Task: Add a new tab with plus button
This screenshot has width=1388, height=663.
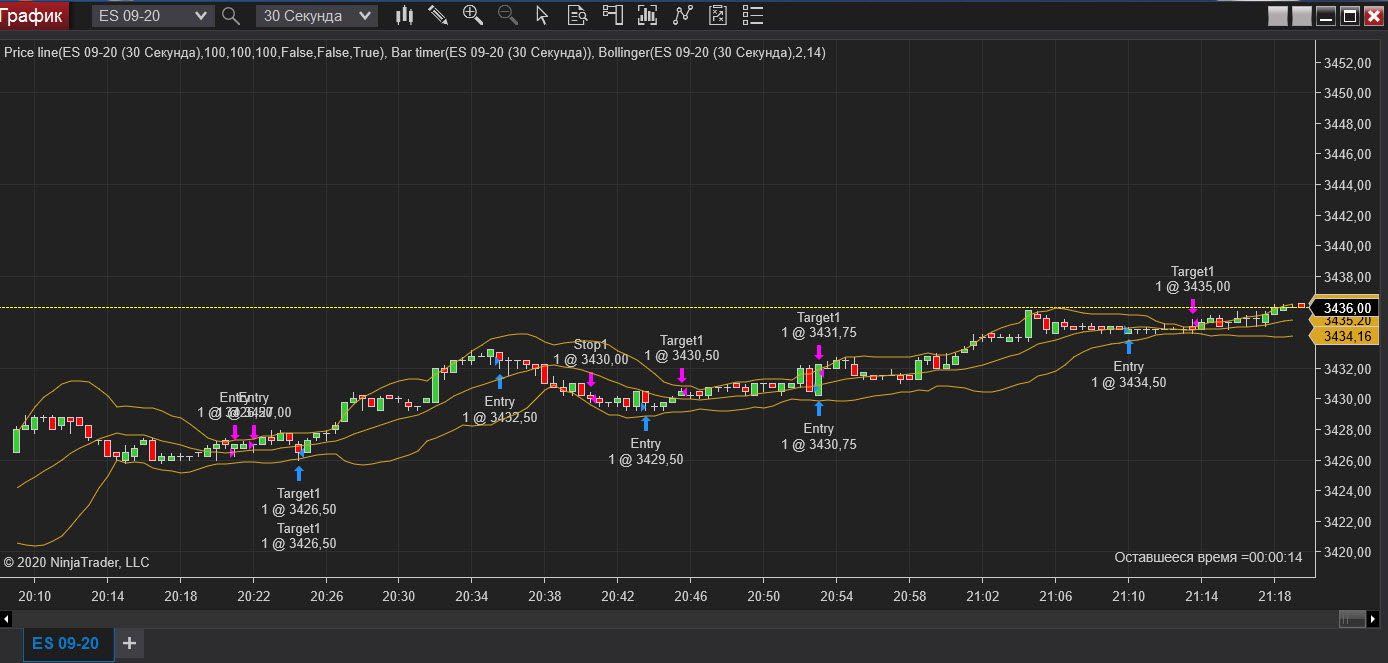Action: pyautogui.click(x=130, y=643)
